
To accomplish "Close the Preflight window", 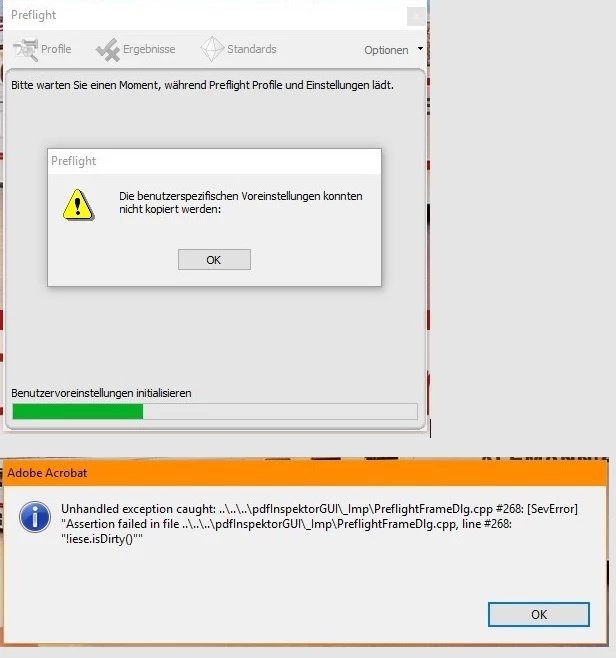I will pos(416,17).
